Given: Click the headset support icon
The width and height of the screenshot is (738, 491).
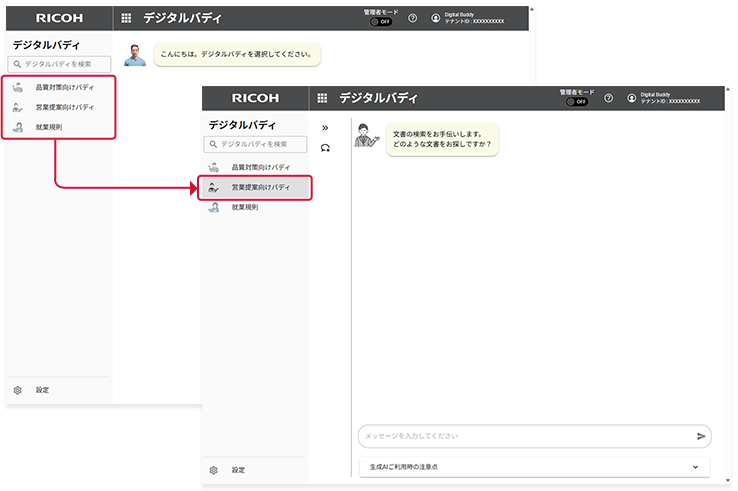Looking at the screenshot, I should (x=324, y=148).
